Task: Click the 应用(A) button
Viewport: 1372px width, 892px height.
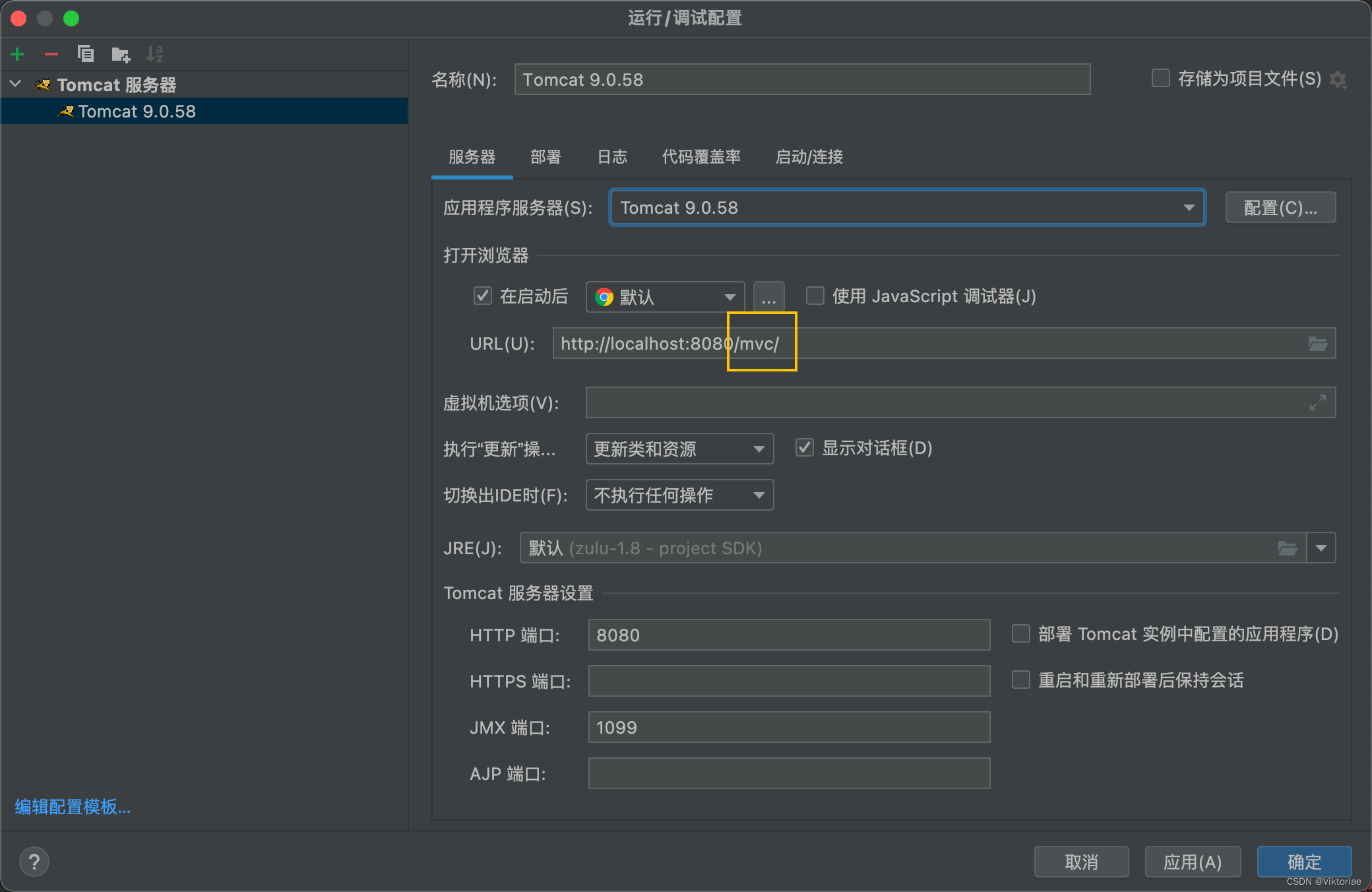Action: tap(1192, 862)
